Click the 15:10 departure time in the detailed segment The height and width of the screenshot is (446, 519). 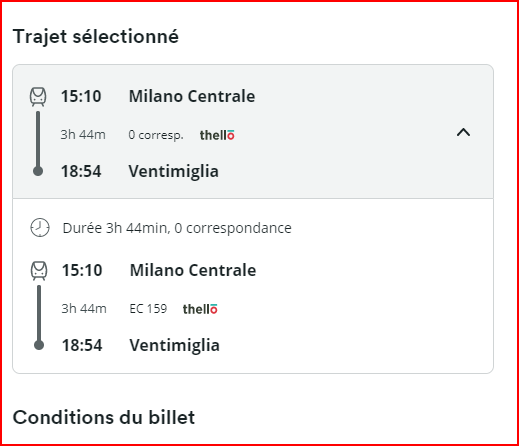pos(82,270)
